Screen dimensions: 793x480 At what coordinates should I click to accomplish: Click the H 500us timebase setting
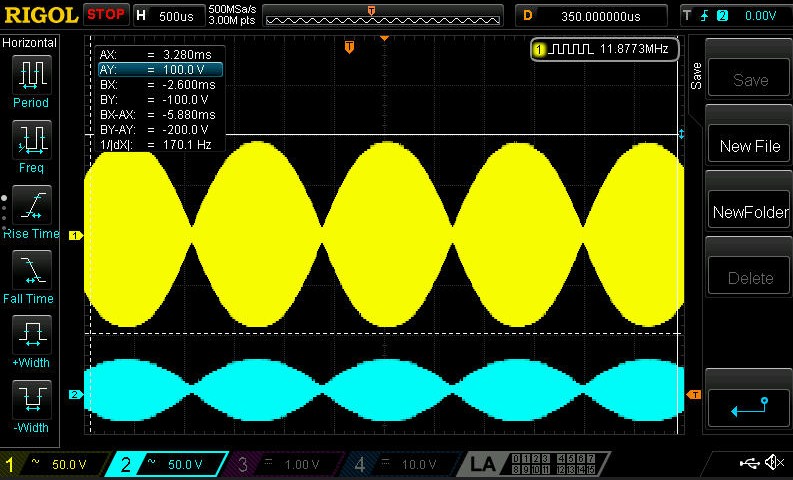(x=165, y=16)
